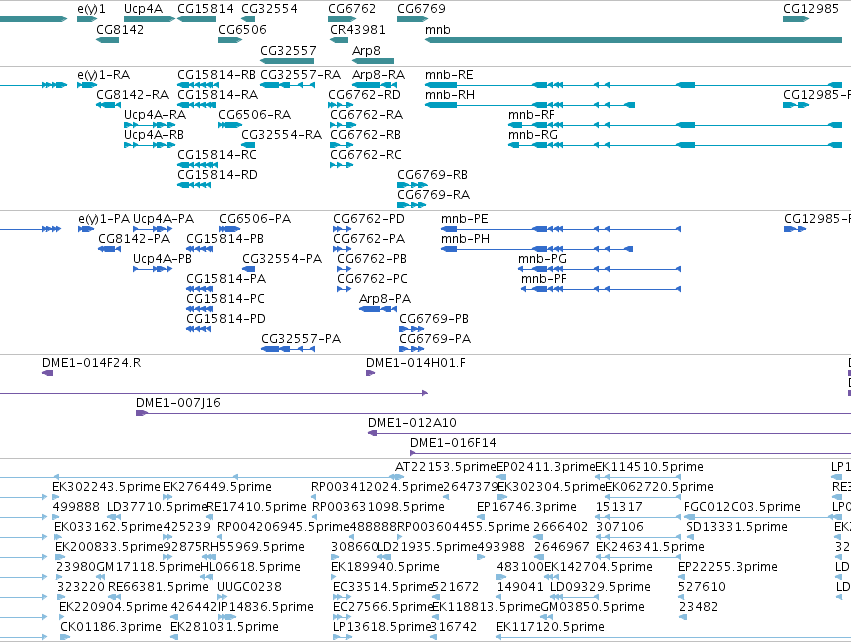Select the Ucp4A-RB transcript label
This screenshot has width=851, height=642.
pyautogui.click(x=154, y=135)
